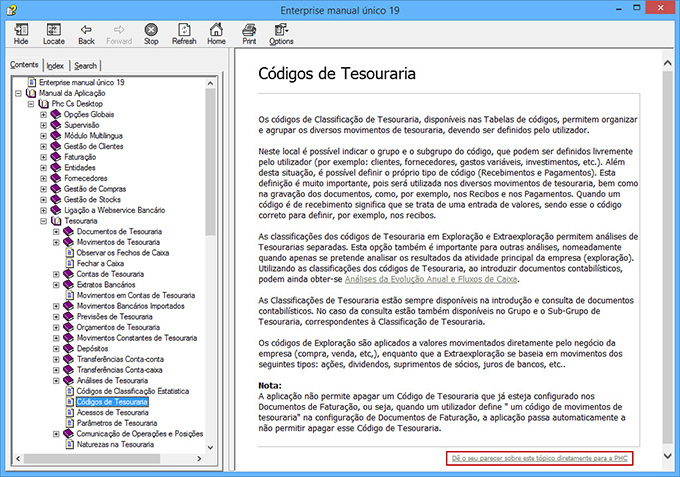680x477 pixels.
Task: Switch to the Search tab
Action: tap(85, 66)
